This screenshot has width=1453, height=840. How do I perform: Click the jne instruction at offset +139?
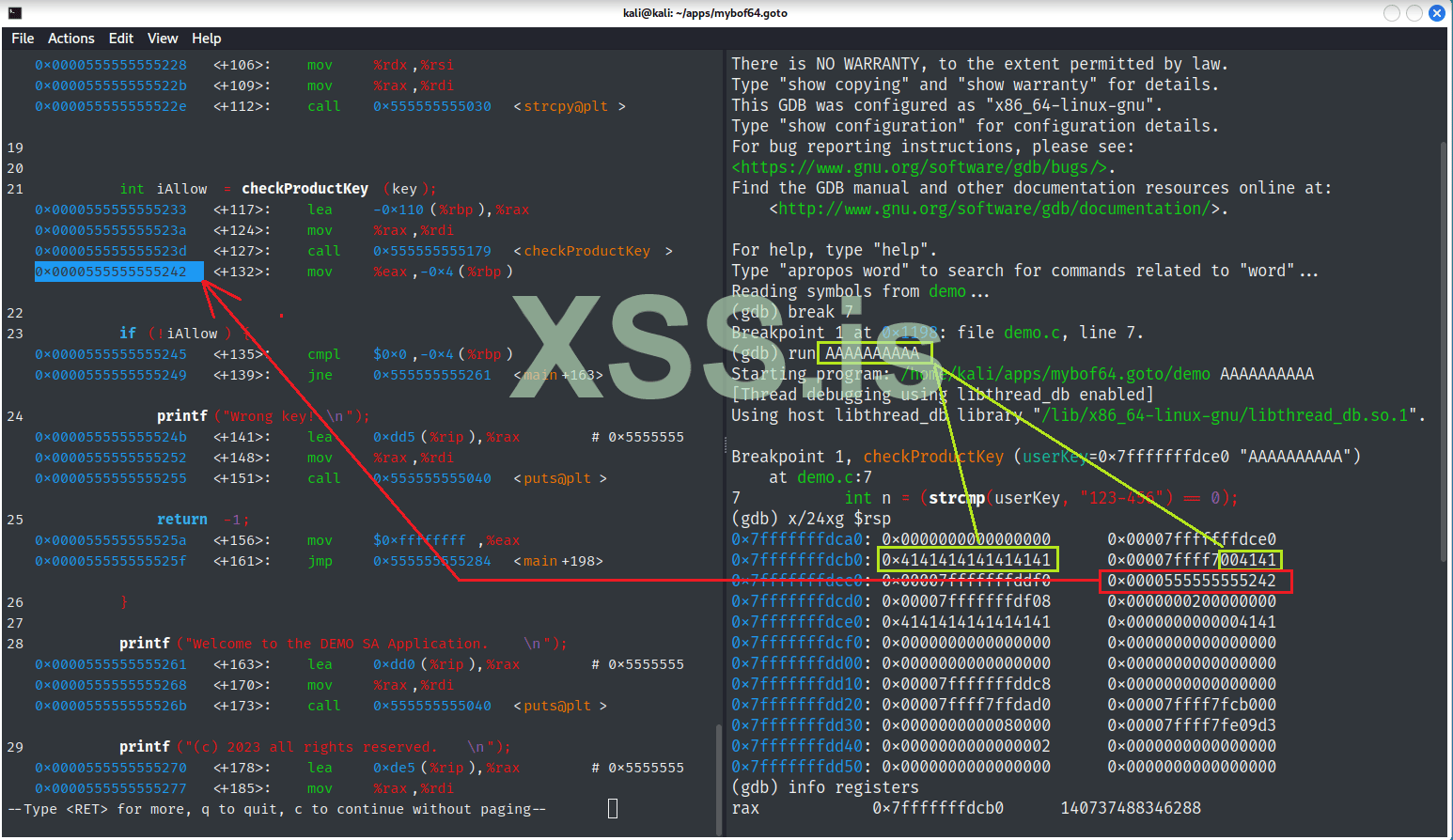[455, 375]
